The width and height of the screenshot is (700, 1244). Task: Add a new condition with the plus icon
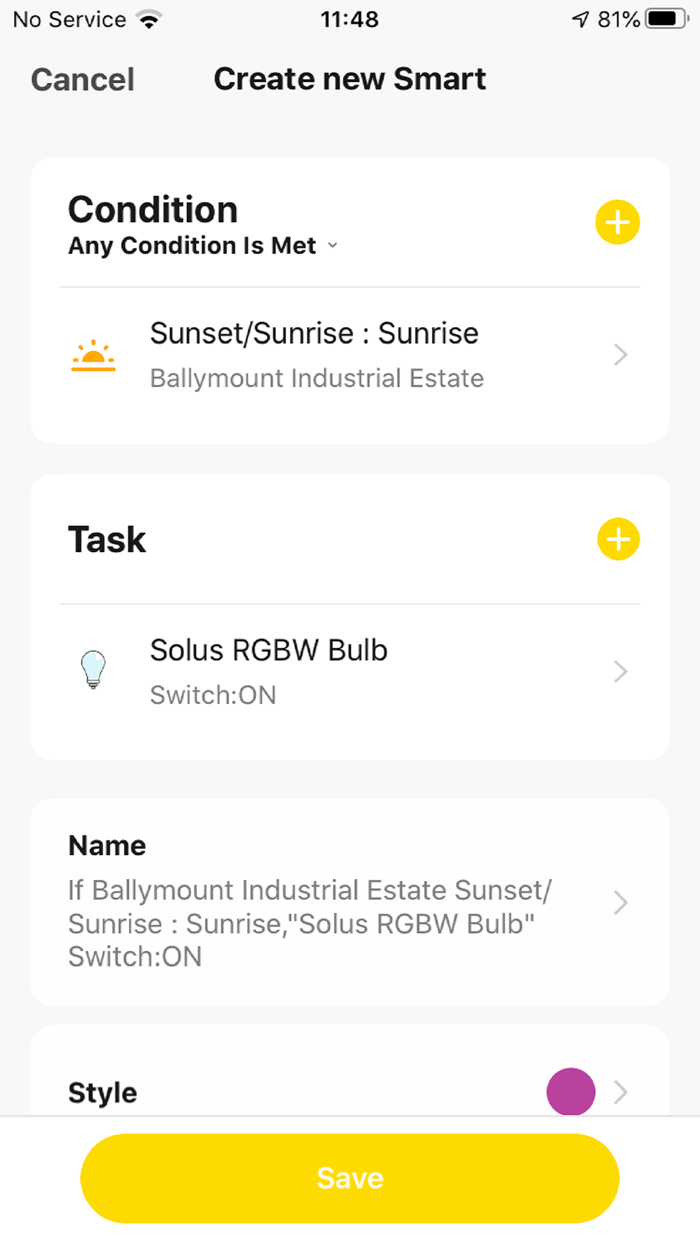pos(617,222)
